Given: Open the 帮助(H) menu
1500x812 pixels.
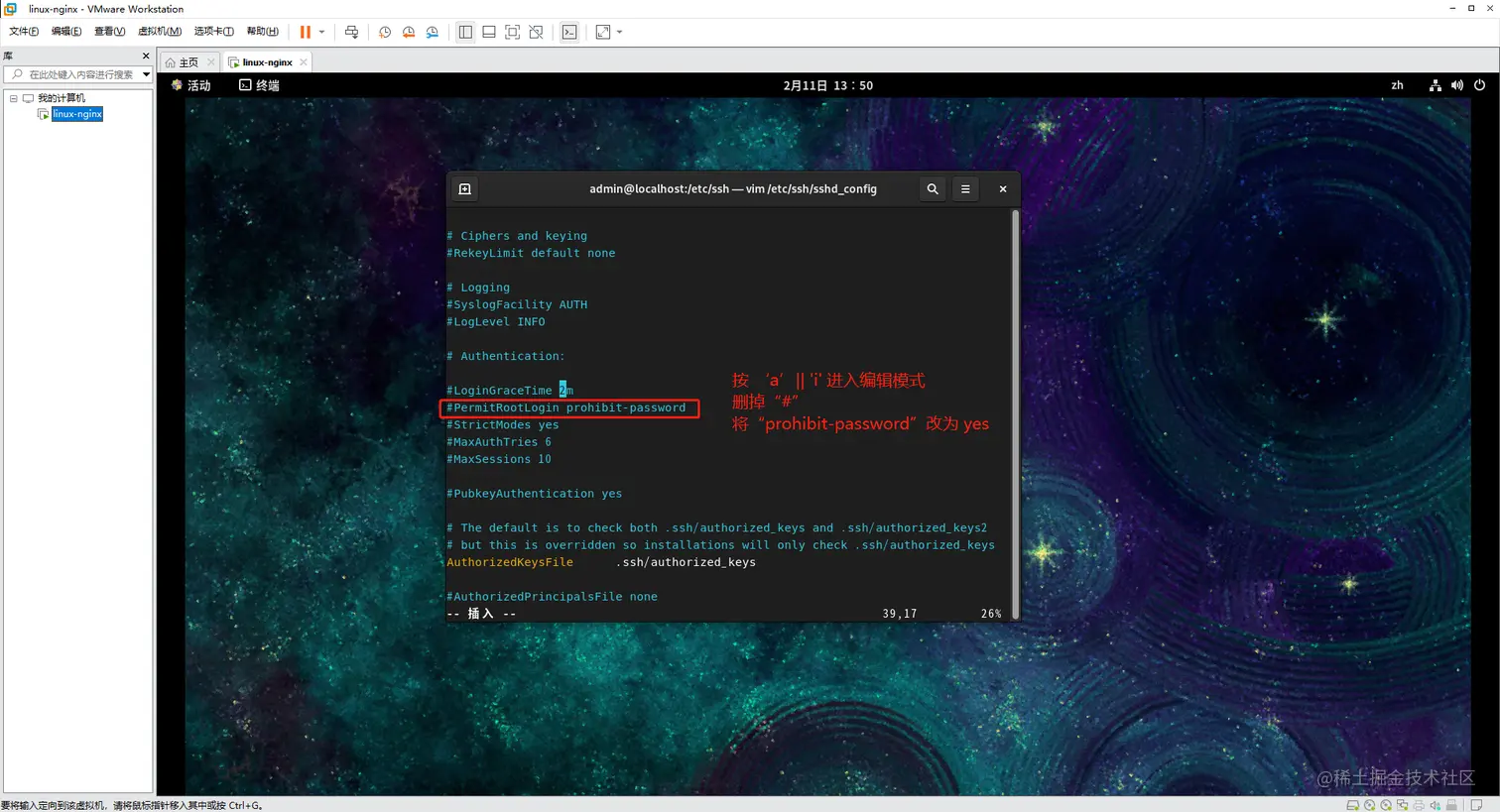Looking at the screenshot, I should [x=262, y=32].
